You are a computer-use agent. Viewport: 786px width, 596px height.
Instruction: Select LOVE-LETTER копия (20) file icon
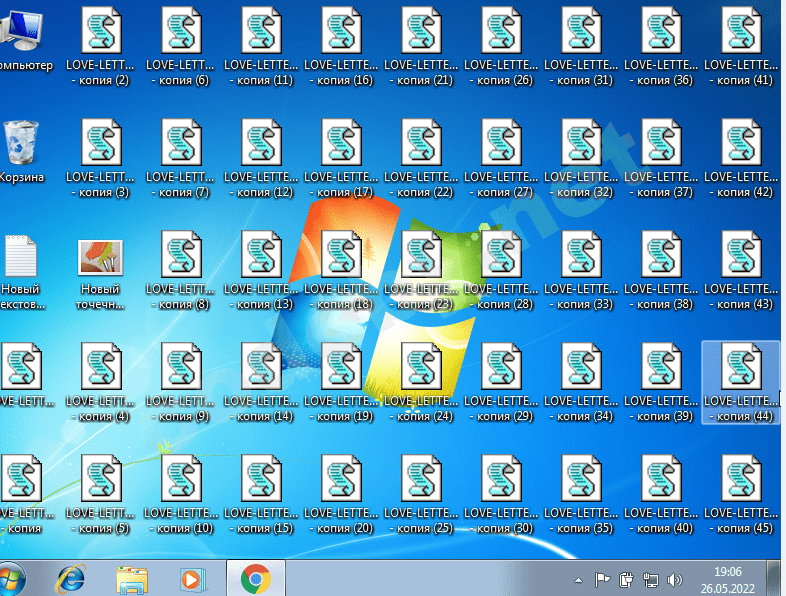tap(341, 479)
